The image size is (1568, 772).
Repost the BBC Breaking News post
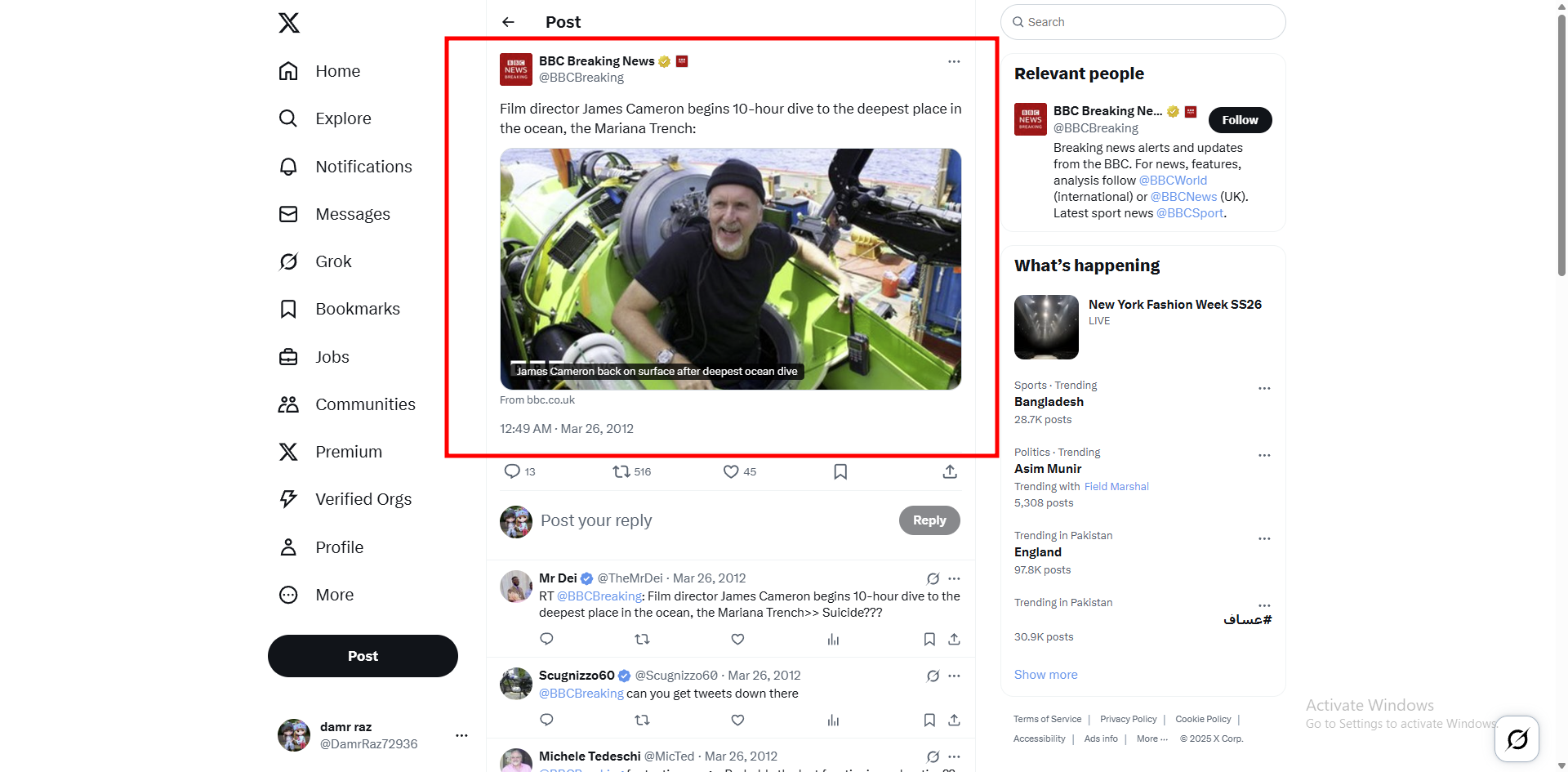(x=621, y=471)
